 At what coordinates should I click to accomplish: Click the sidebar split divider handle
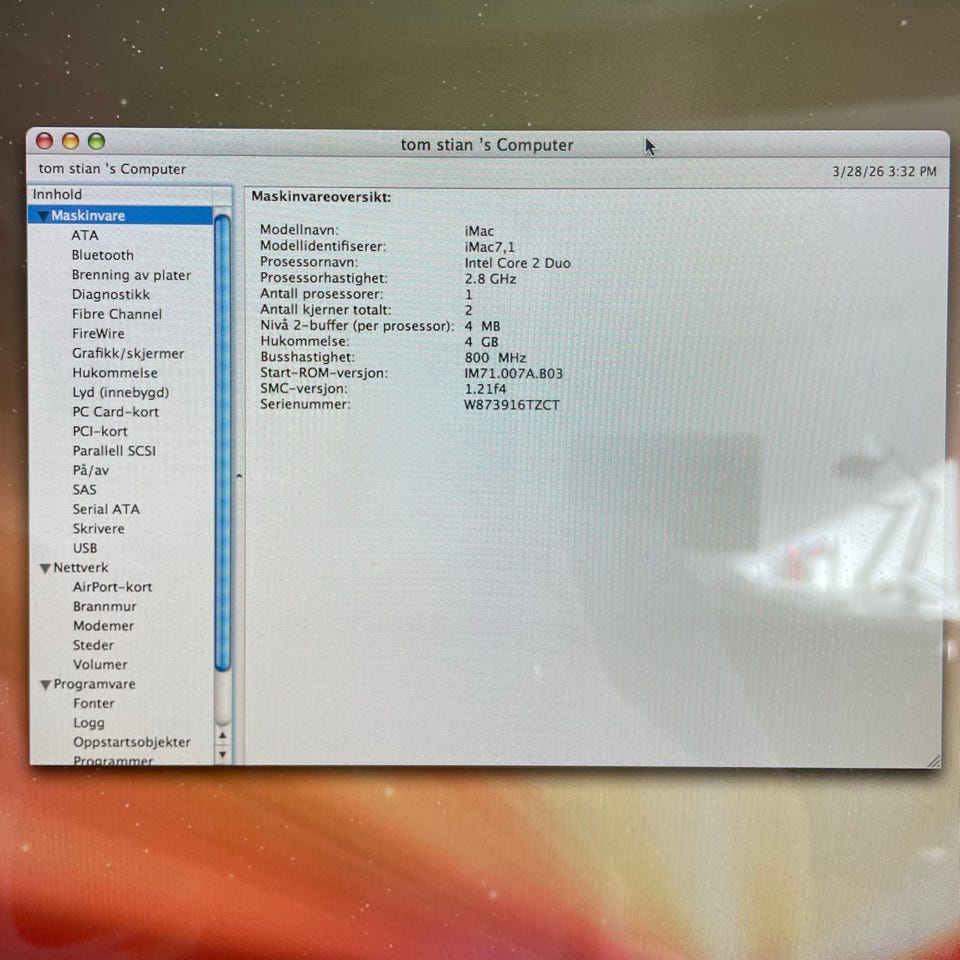click(x=239, y=476)
